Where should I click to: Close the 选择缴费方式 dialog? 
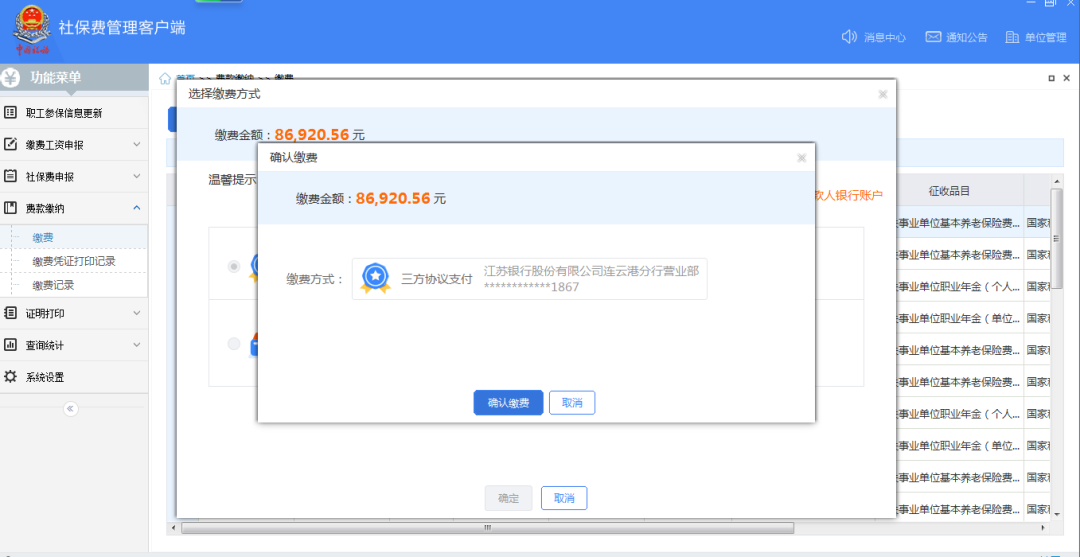point(882,94)
